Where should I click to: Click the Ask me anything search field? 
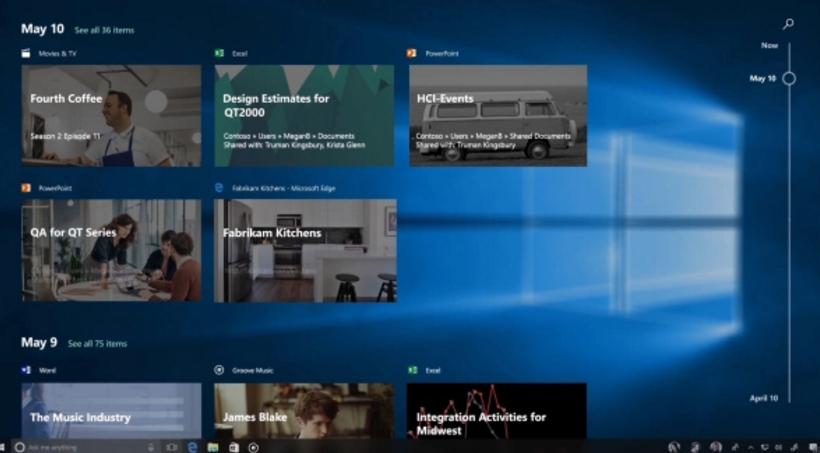click(84, 447)
